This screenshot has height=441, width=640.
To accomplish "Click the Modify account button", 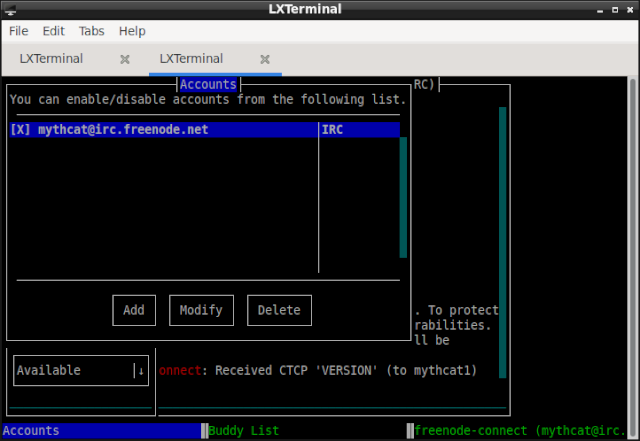I will coord(201,310).
